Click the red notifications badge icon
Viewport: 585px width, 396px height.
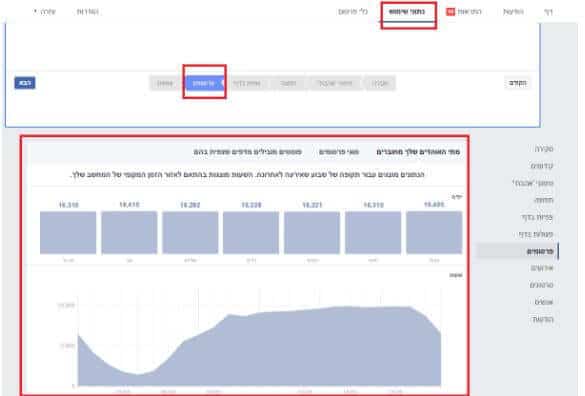pos(450,12)
